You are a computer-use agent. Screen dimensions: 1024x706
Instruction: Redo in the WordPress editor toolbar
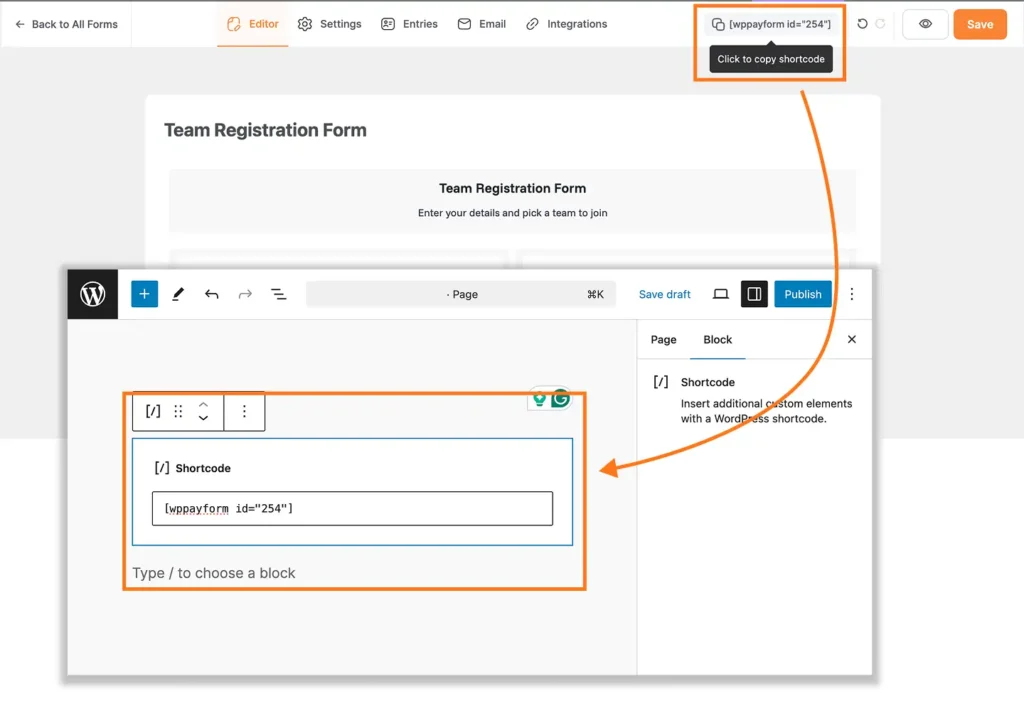245,294
